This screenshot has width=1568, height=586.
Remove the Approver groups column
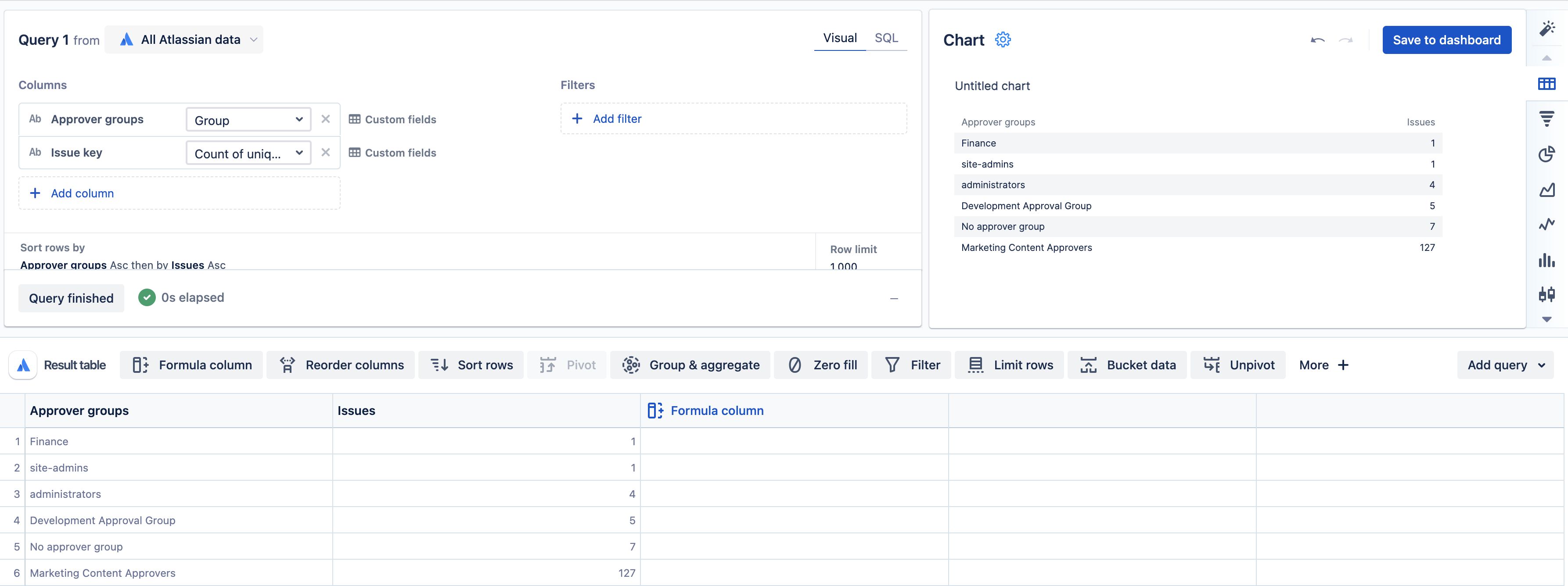click(x=326, y=119)
